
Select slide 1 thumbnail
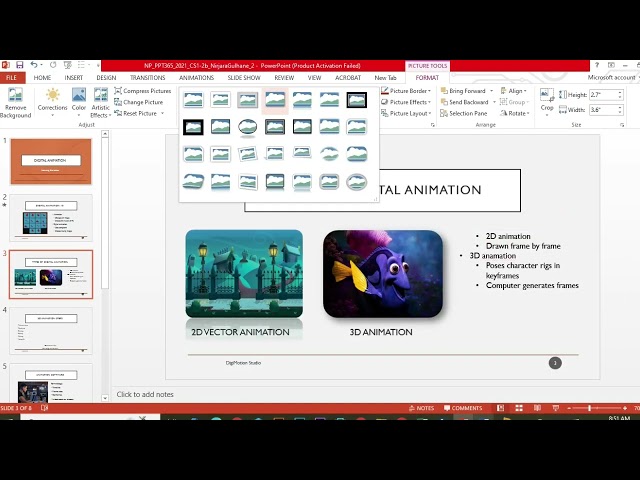51,162
